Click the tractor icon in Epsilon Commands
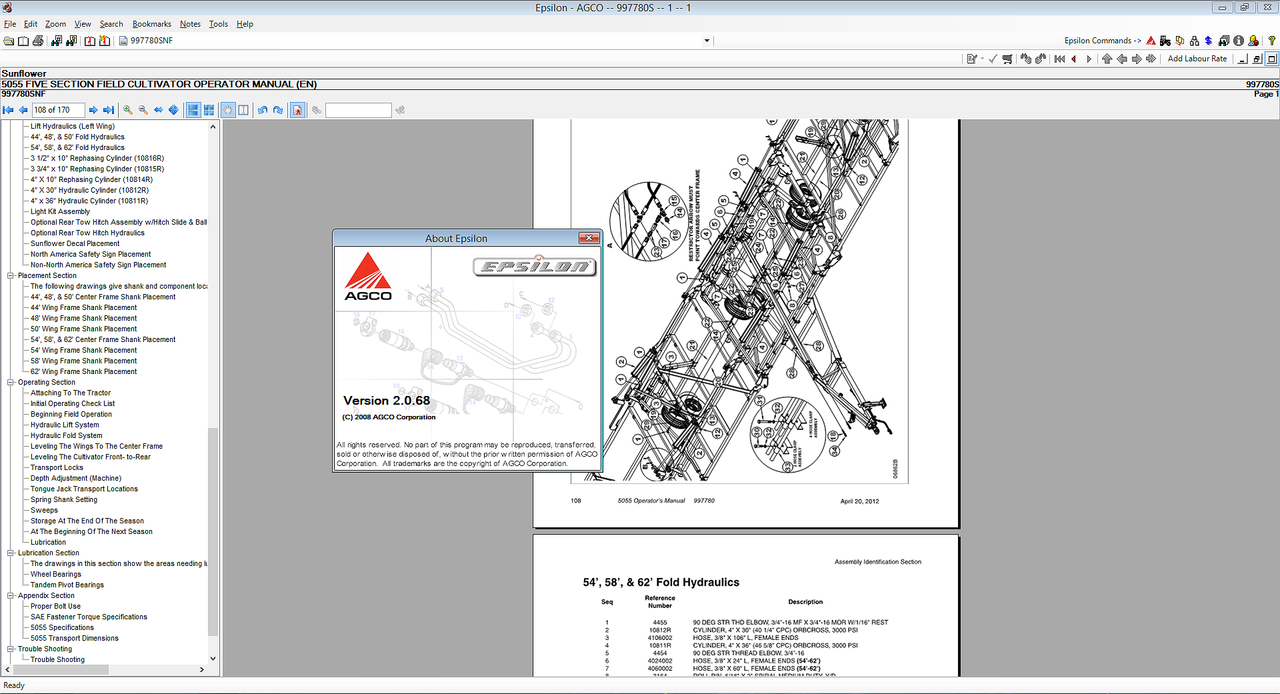The height and width of the screenshot is (694, 1280). point(1165,41)
